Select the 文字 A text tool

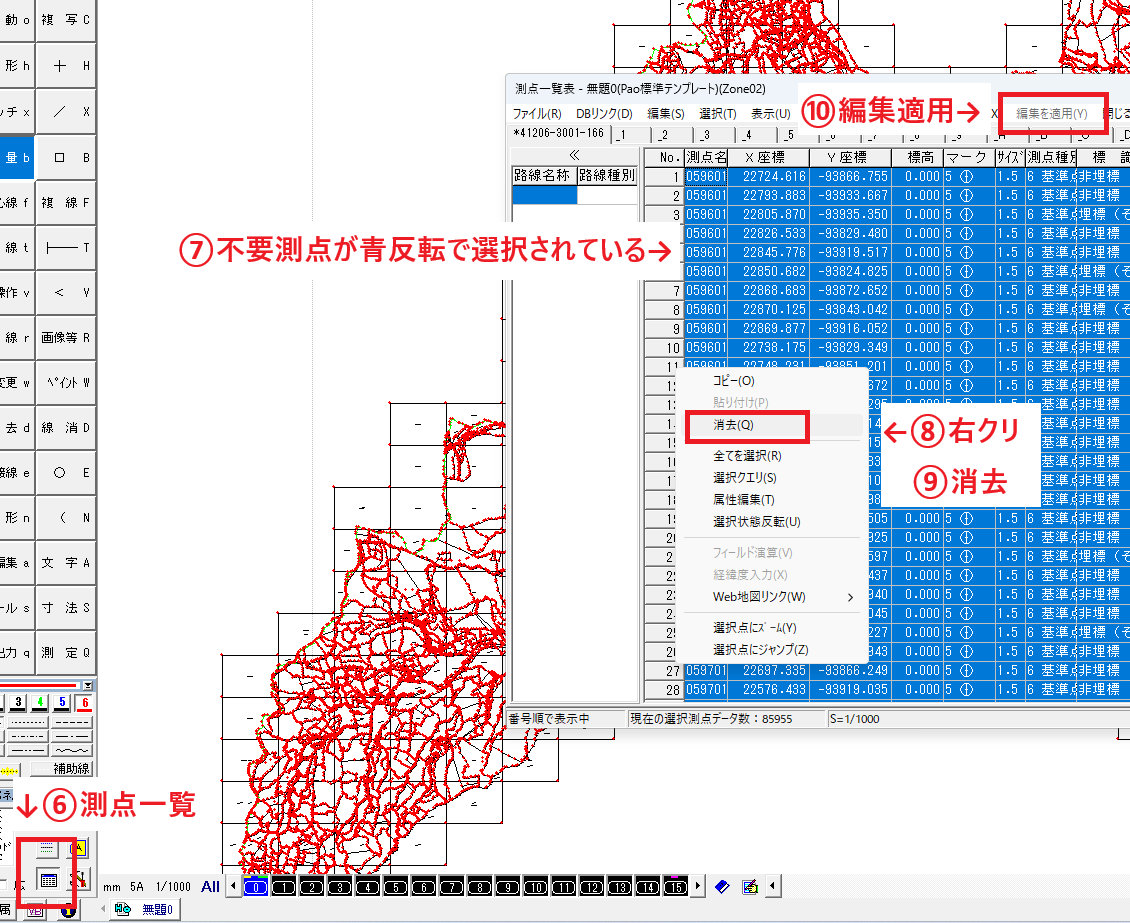(66, 563)
